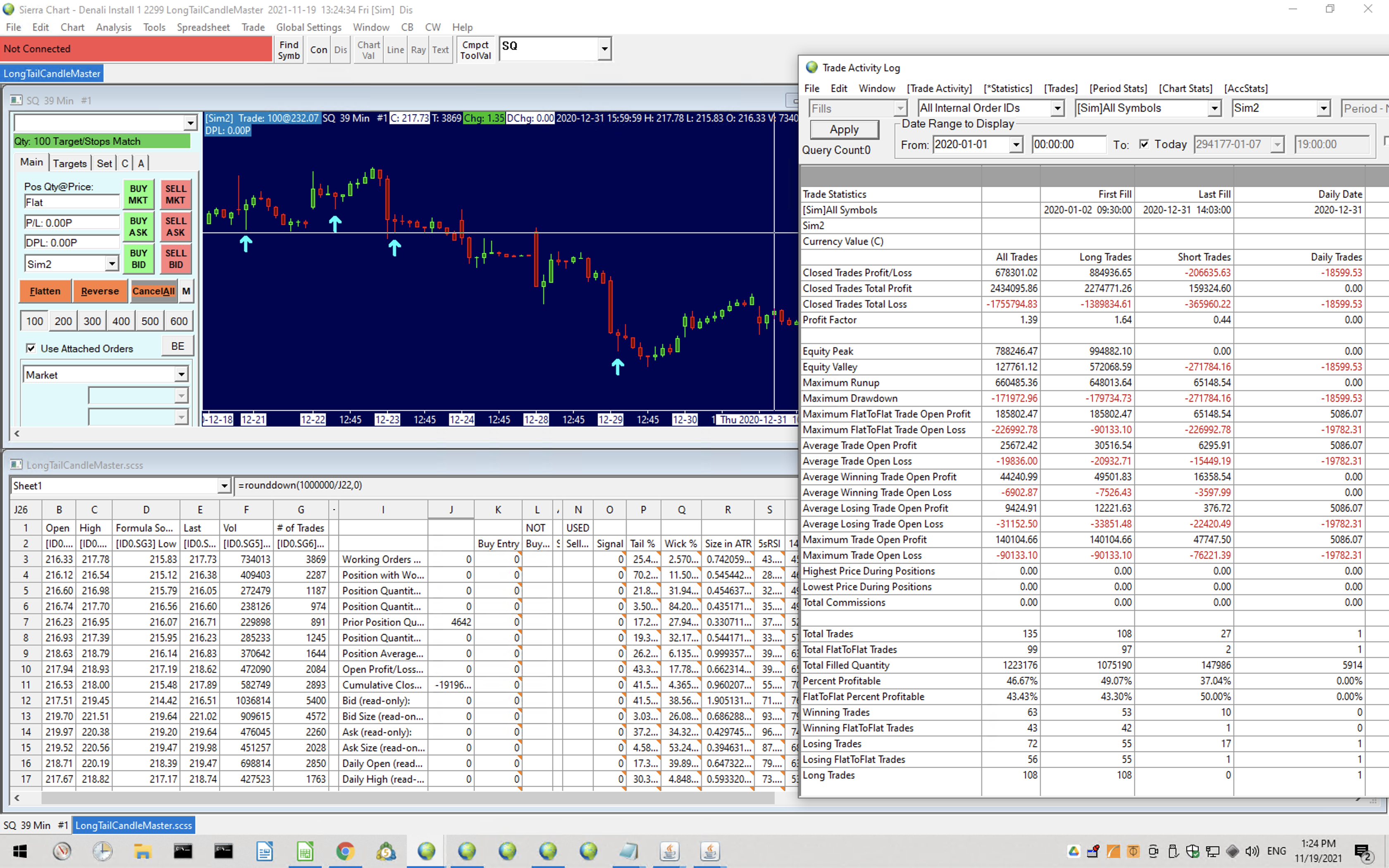1389x868 pixels.
Task: Open Google Chrome from the taskbar
Action: (345, 851)
